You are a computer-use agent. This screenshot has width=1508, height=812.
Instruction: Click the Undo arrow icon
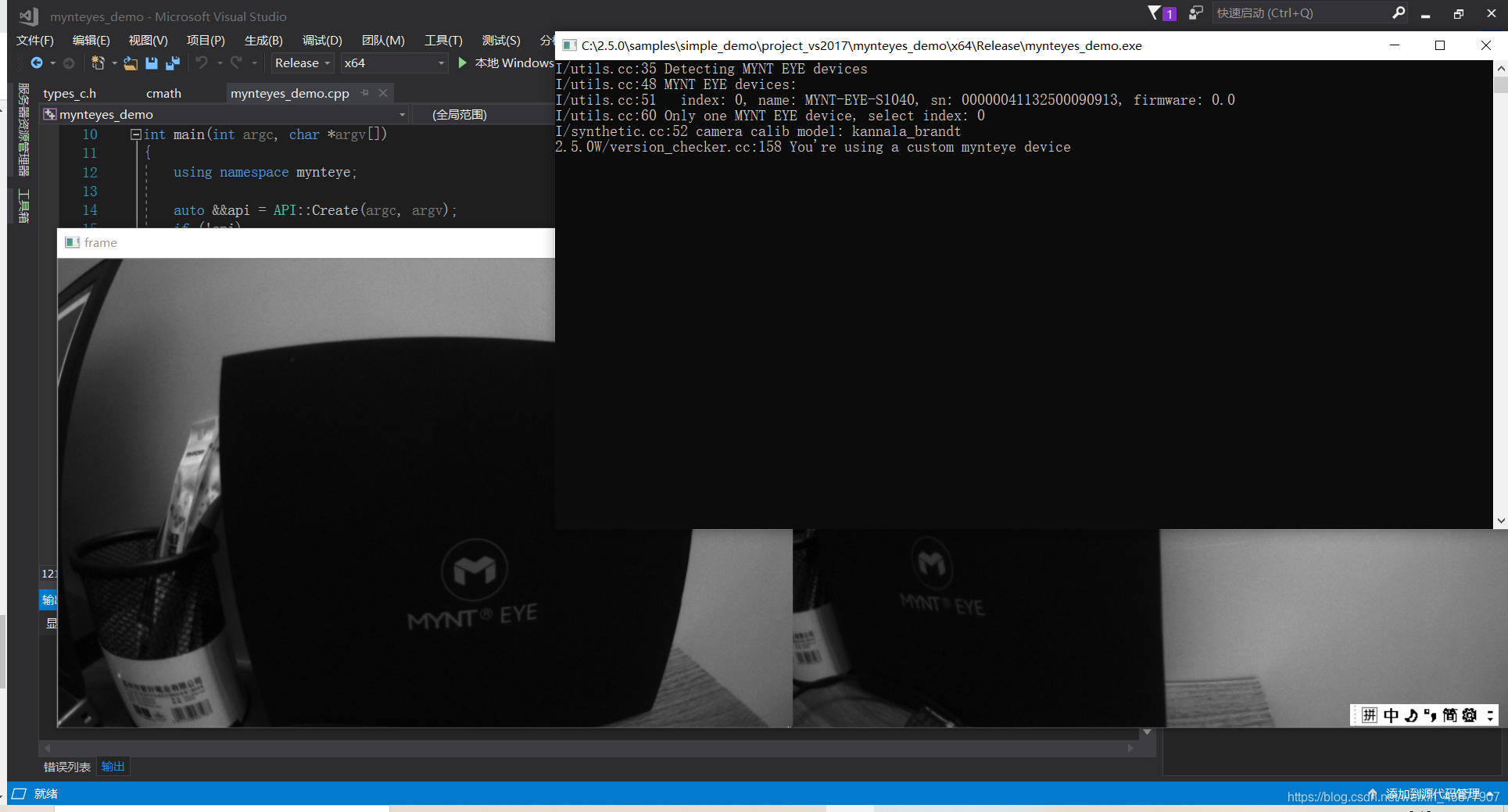202,63
